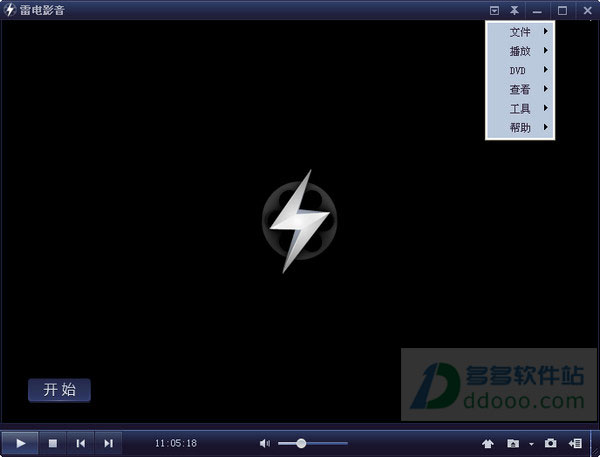Close the 雷电影音 player window
600x457 pixels.
[x=587, y=11]
